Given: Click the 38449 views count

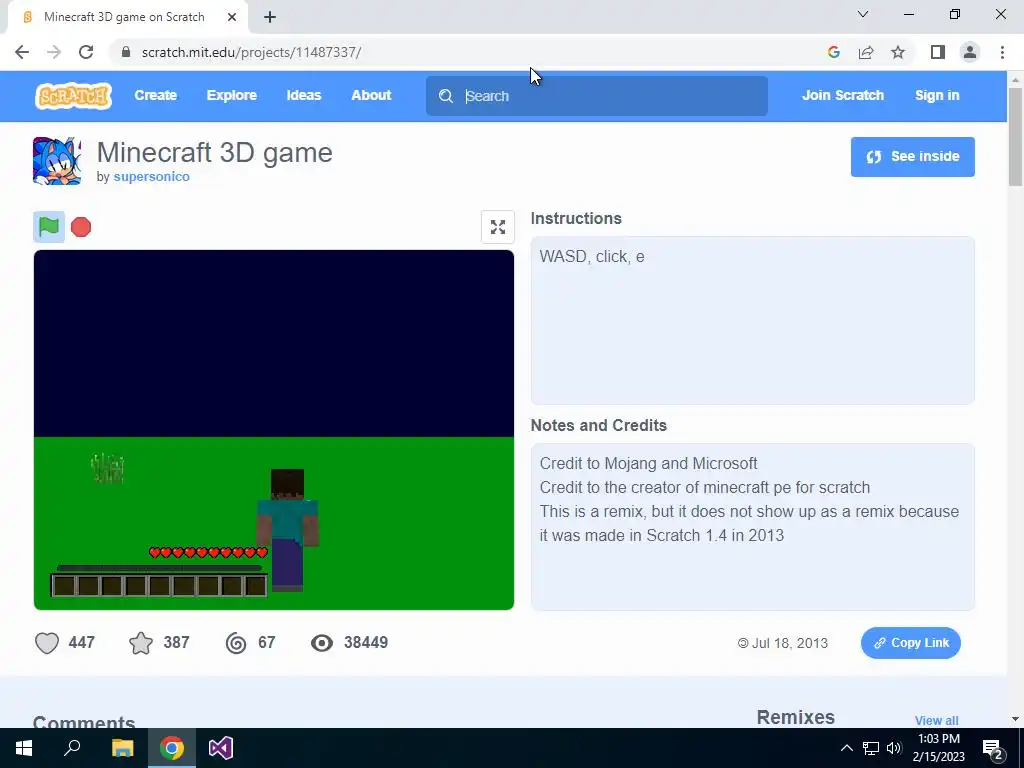Looking at the screenshot, I should [366, 643].
